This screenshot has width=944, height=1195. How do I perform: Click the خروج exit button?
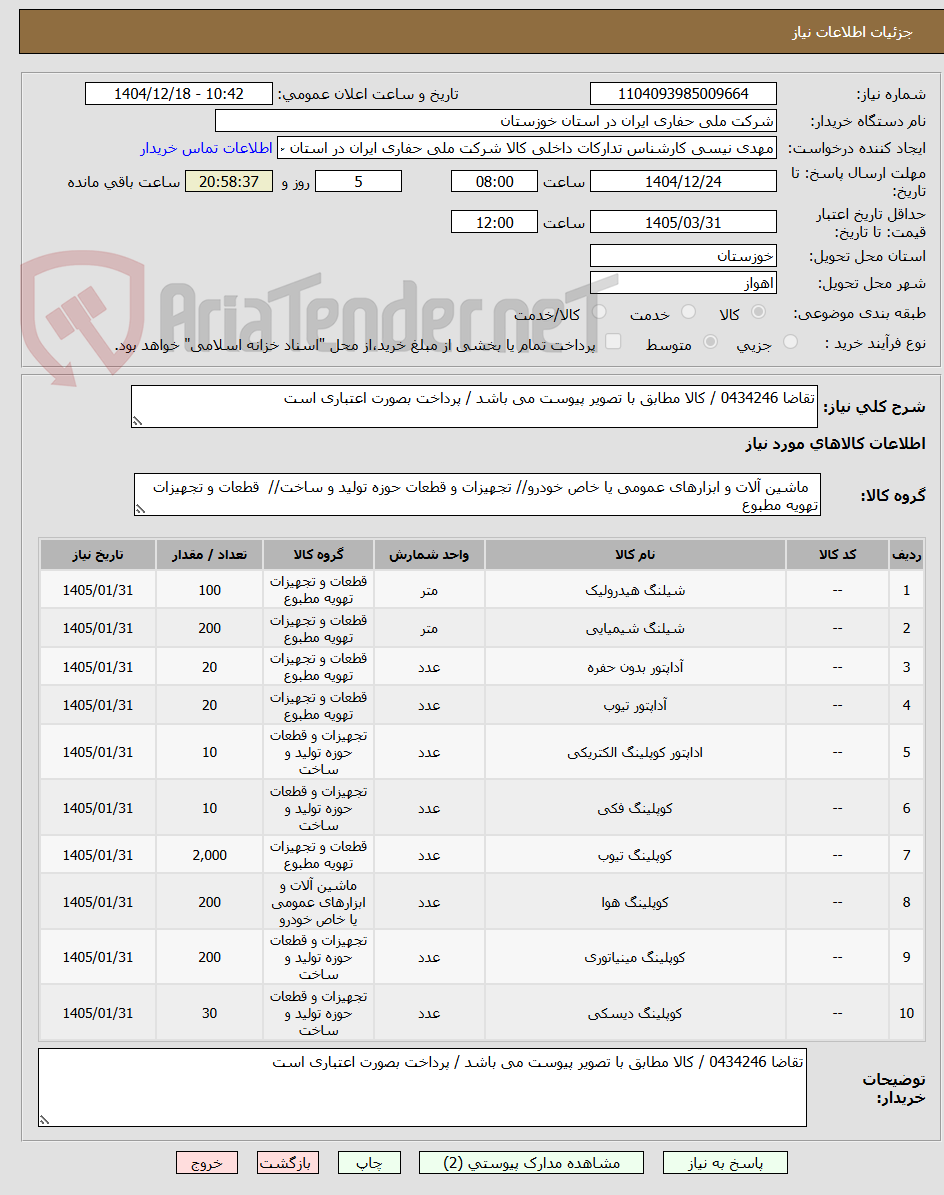point(206,1162)
